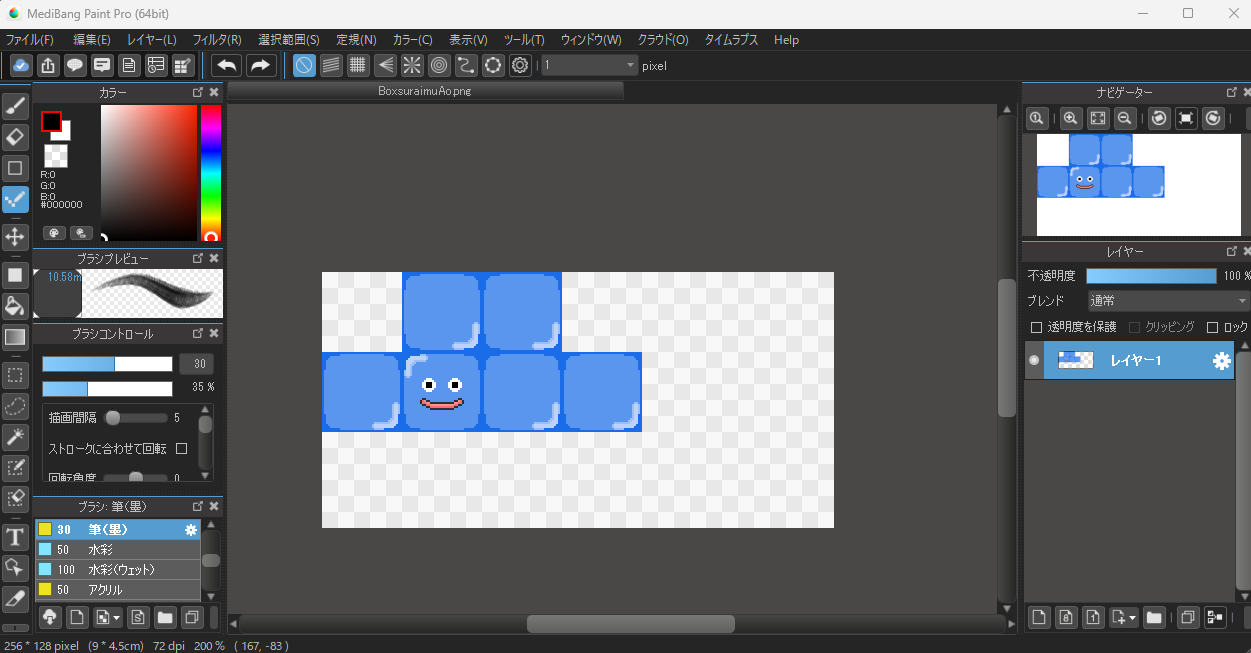
Task: Open snap settings gear icon
Action: [x=520, y=66]
